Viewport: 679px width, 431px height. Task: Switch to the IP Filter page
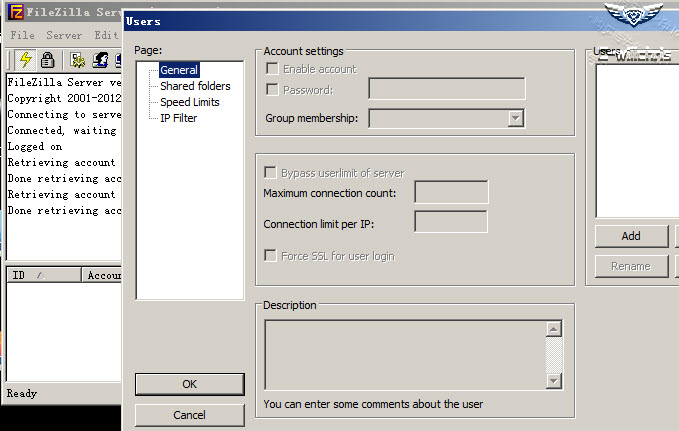click(178, 118)
